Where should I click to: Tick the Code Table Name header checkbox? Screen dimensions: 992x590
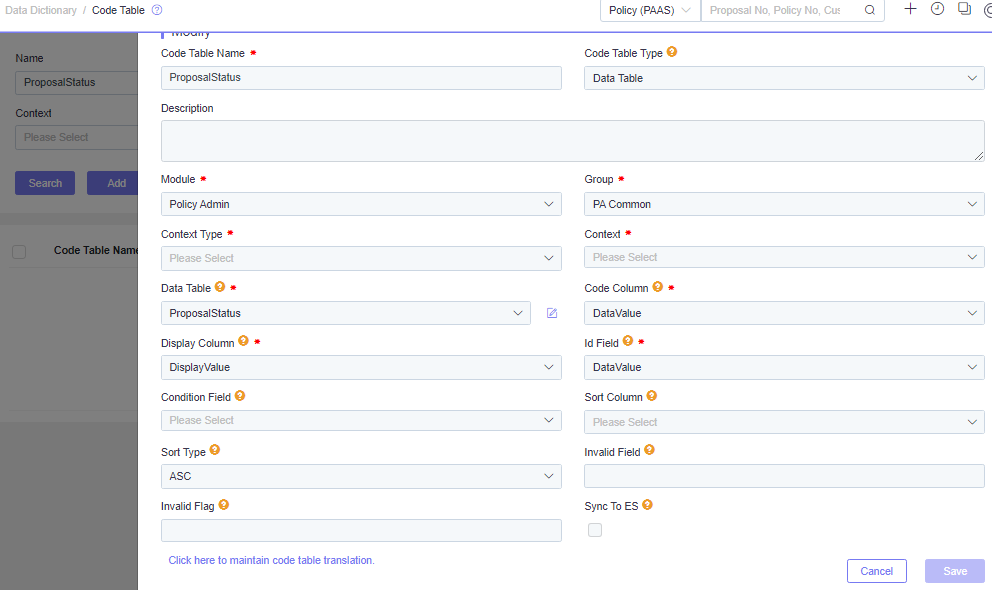point(19,252)
